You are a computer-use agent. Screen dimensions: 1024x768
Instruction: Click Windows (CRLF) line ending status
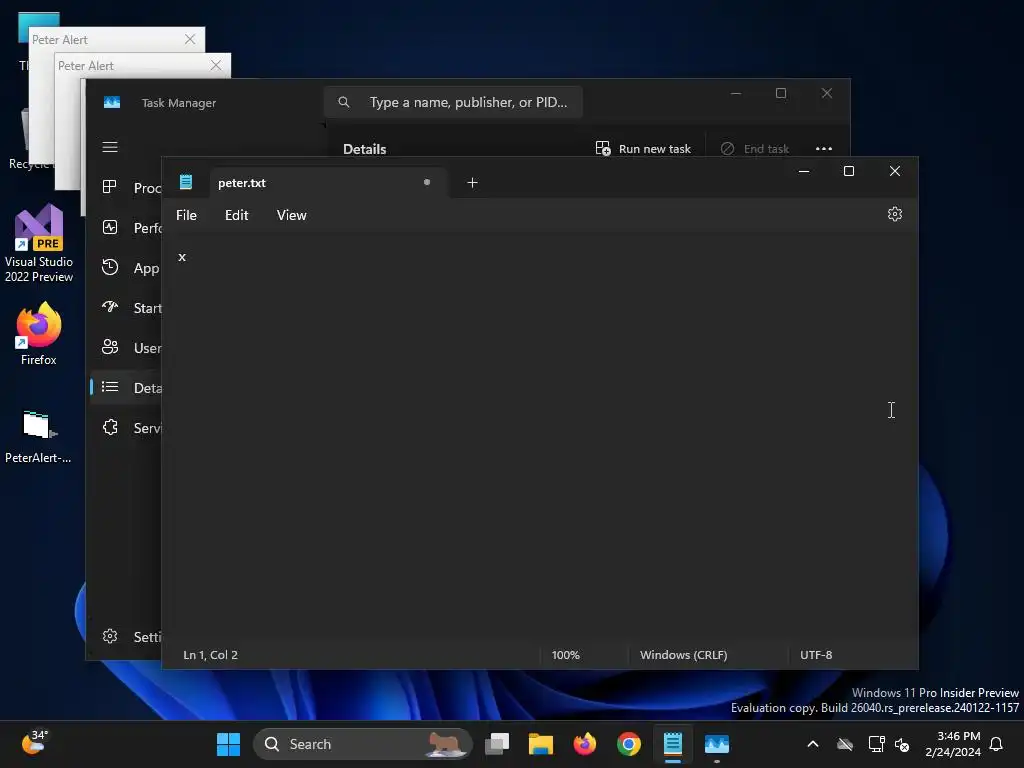click(683, 654)
